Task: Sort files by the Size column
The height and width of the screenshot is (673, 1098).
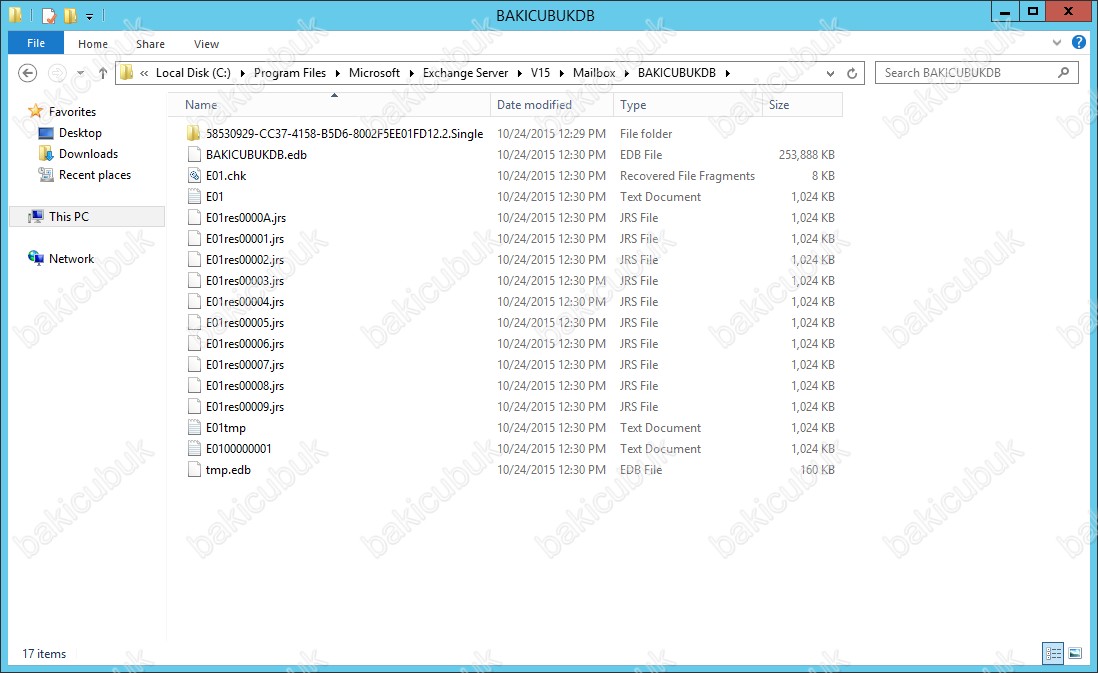Action: 801,105
